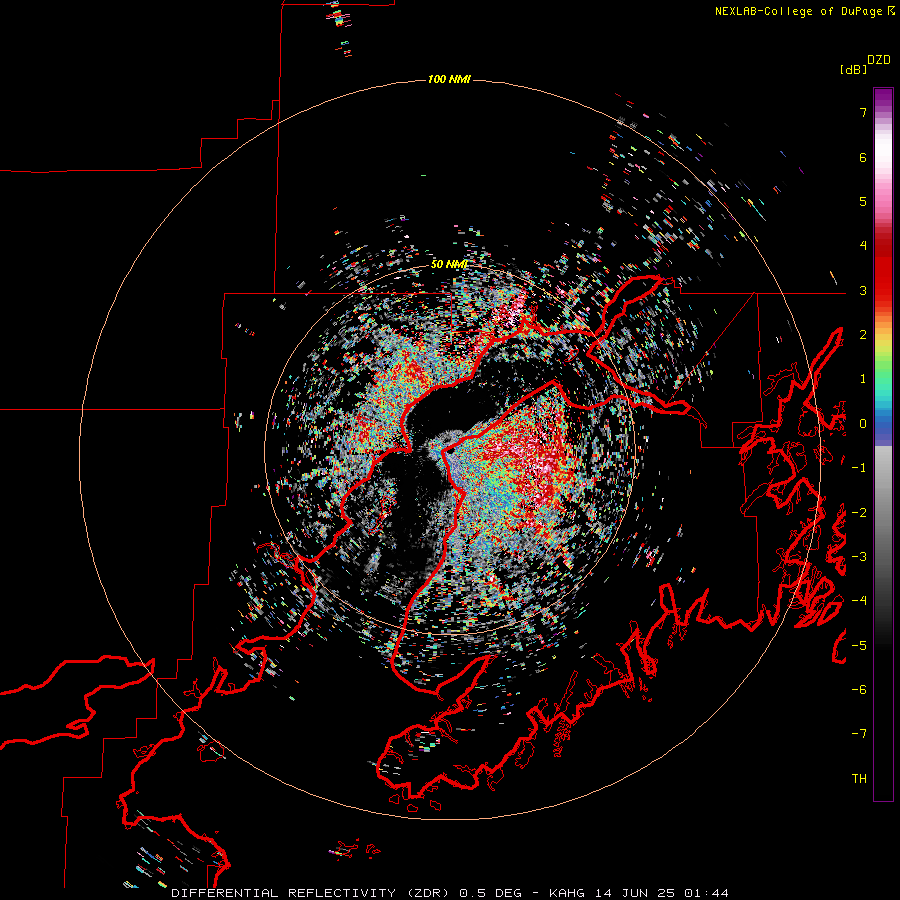Click the [dB] units label

[x=853, y=69]
